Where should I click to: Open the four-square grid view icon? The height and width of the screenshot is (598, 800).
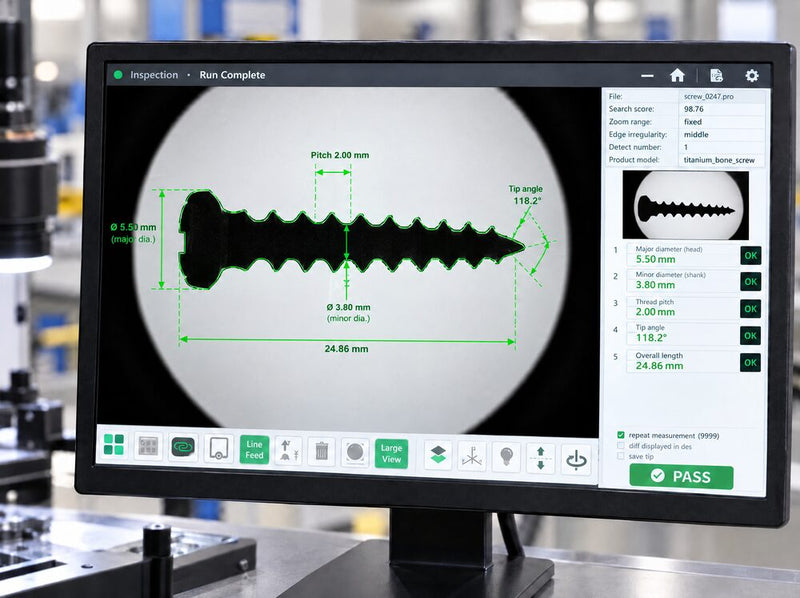(x=114, y=444)
